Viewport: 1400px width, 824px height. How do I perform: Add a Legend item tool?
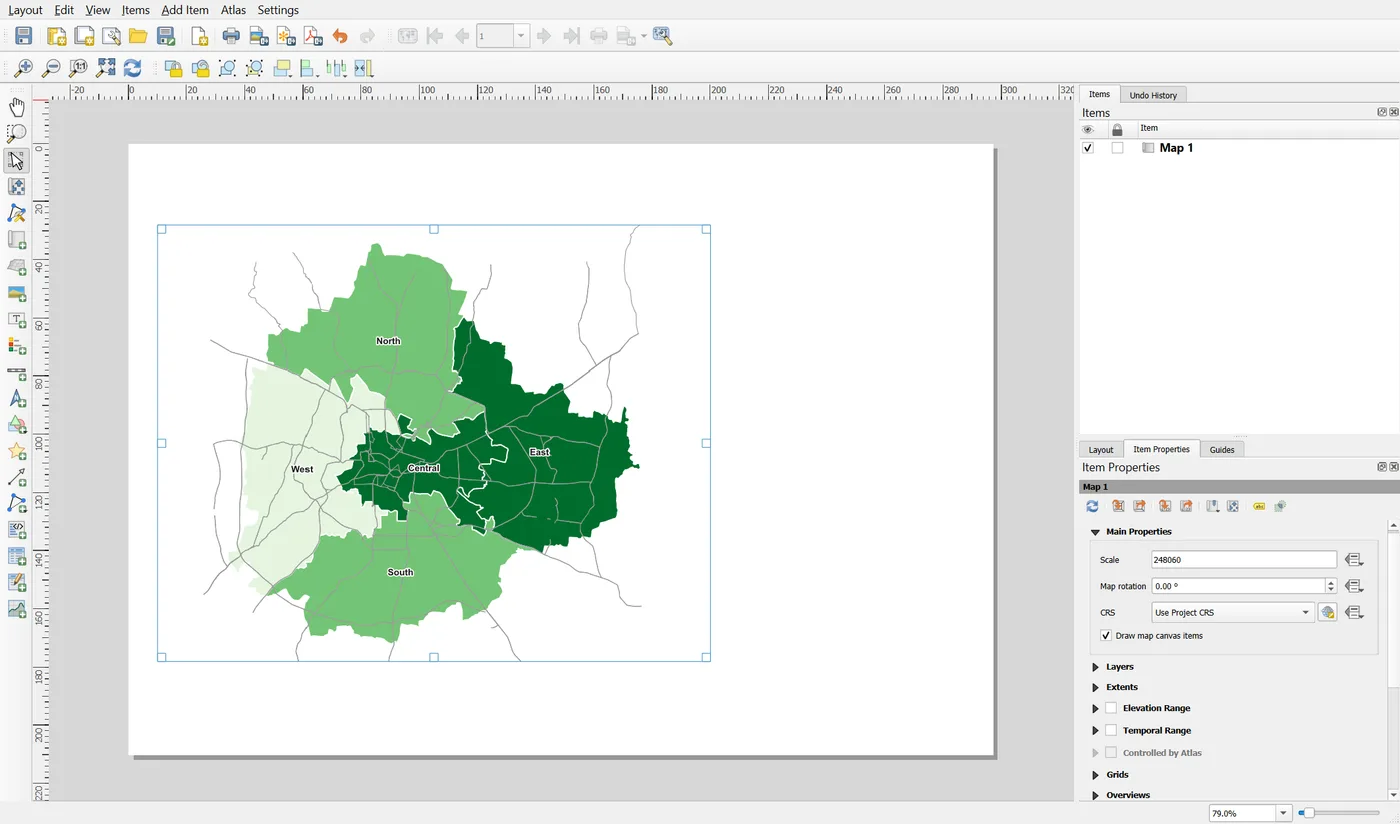tap(17, 346)
